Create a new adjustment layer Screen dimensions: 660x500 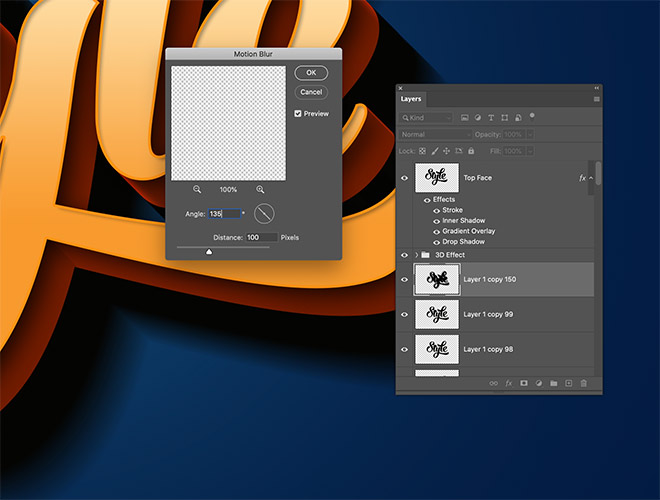point(538,383)
